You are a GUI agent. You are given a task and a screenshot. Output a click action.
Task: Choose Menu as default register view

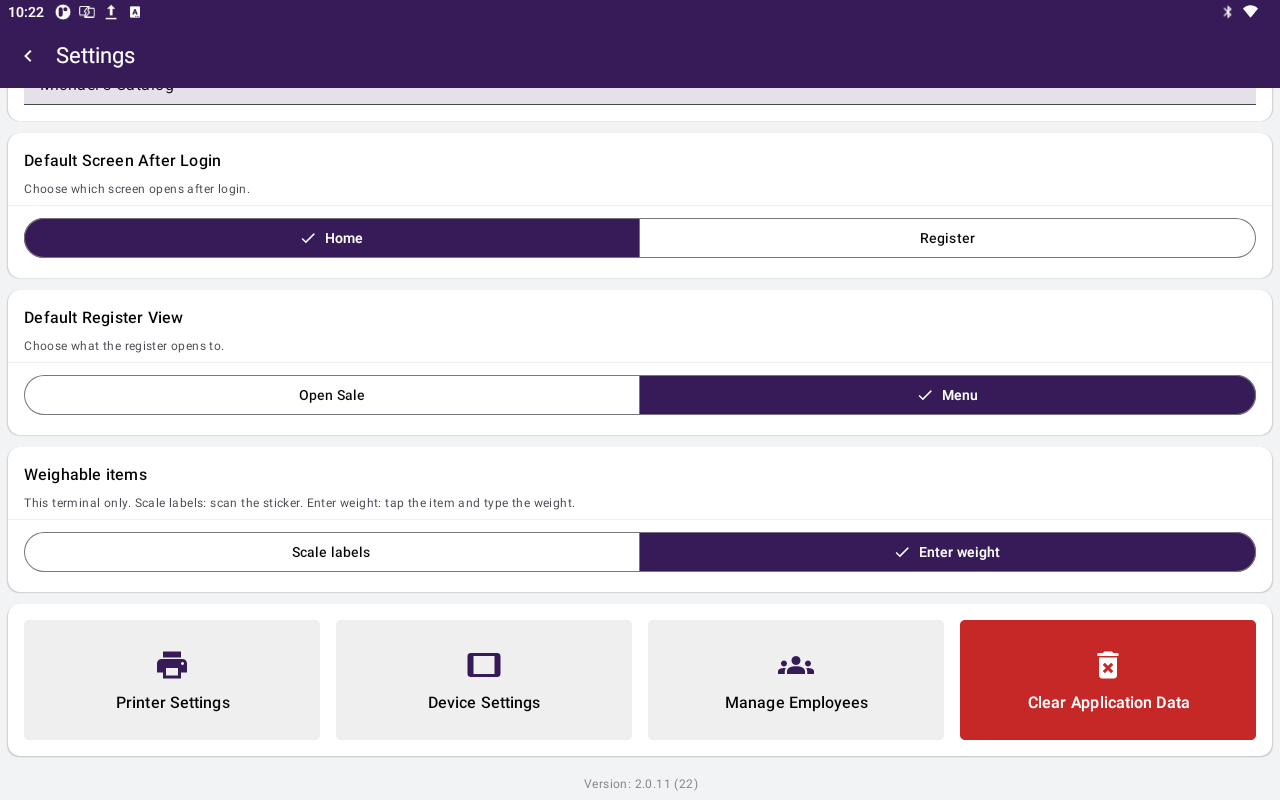(x=947, y=395)
